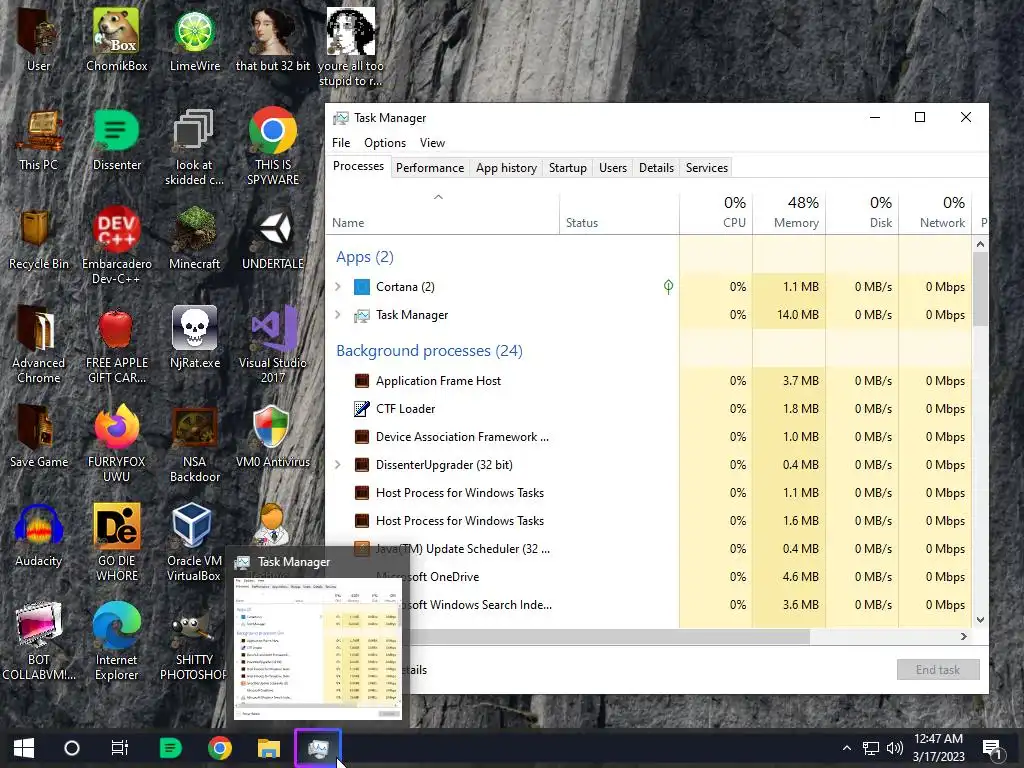The height and width of the screenshot is (768, 1024).
Task: Click the Chrome icon on the taskbar
Action: pos(220,748)
